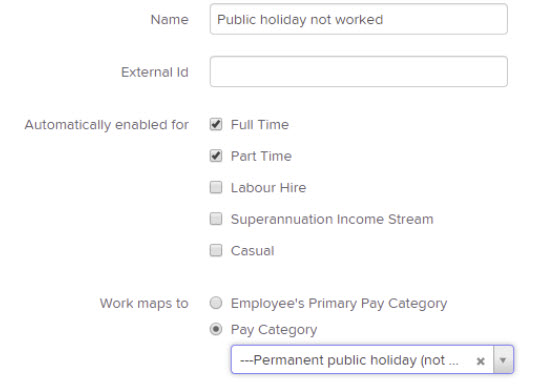
Task: Click the Name field label
Action: pyautogui.click(x=169, y=19)
